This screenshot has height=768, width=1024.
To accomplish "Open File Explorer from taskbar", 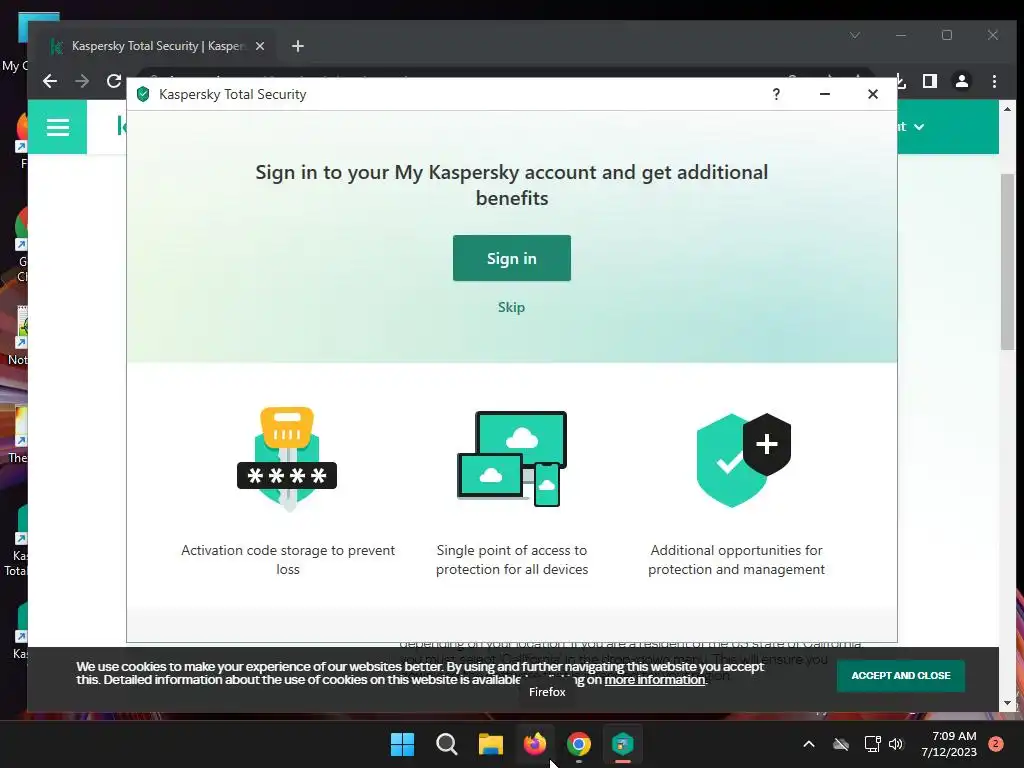I will [x=490, y=744].
